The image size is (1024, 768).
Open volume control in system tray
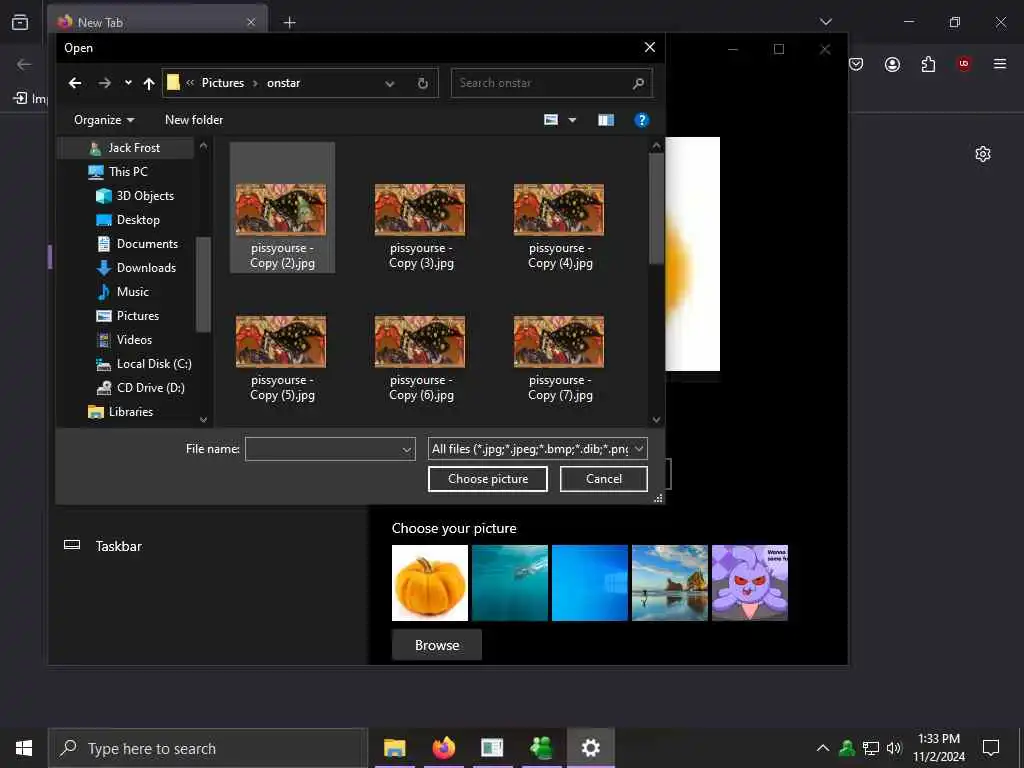point(893,748)
